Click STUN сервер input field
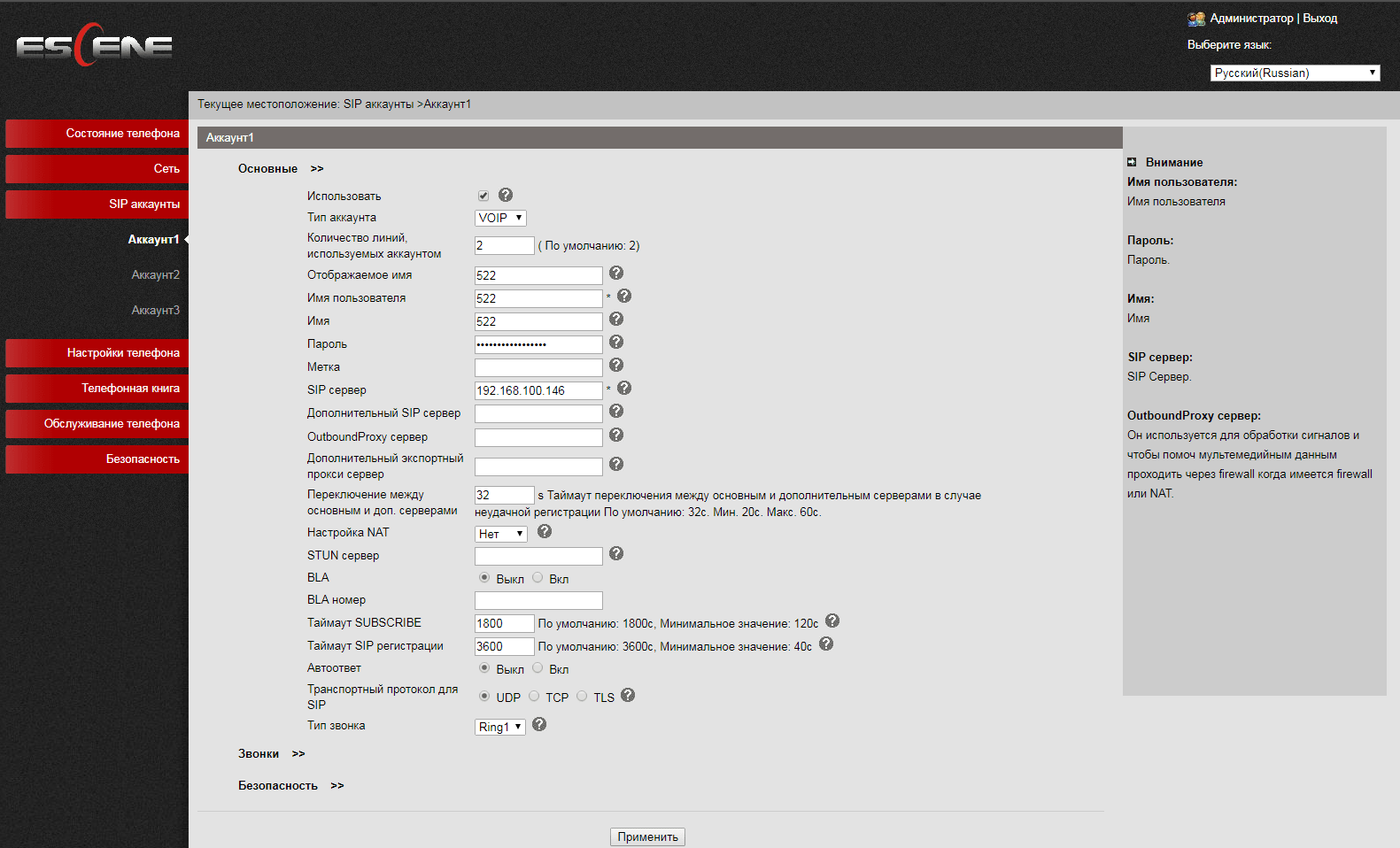The image size is (1400, 848). (538, 556)
